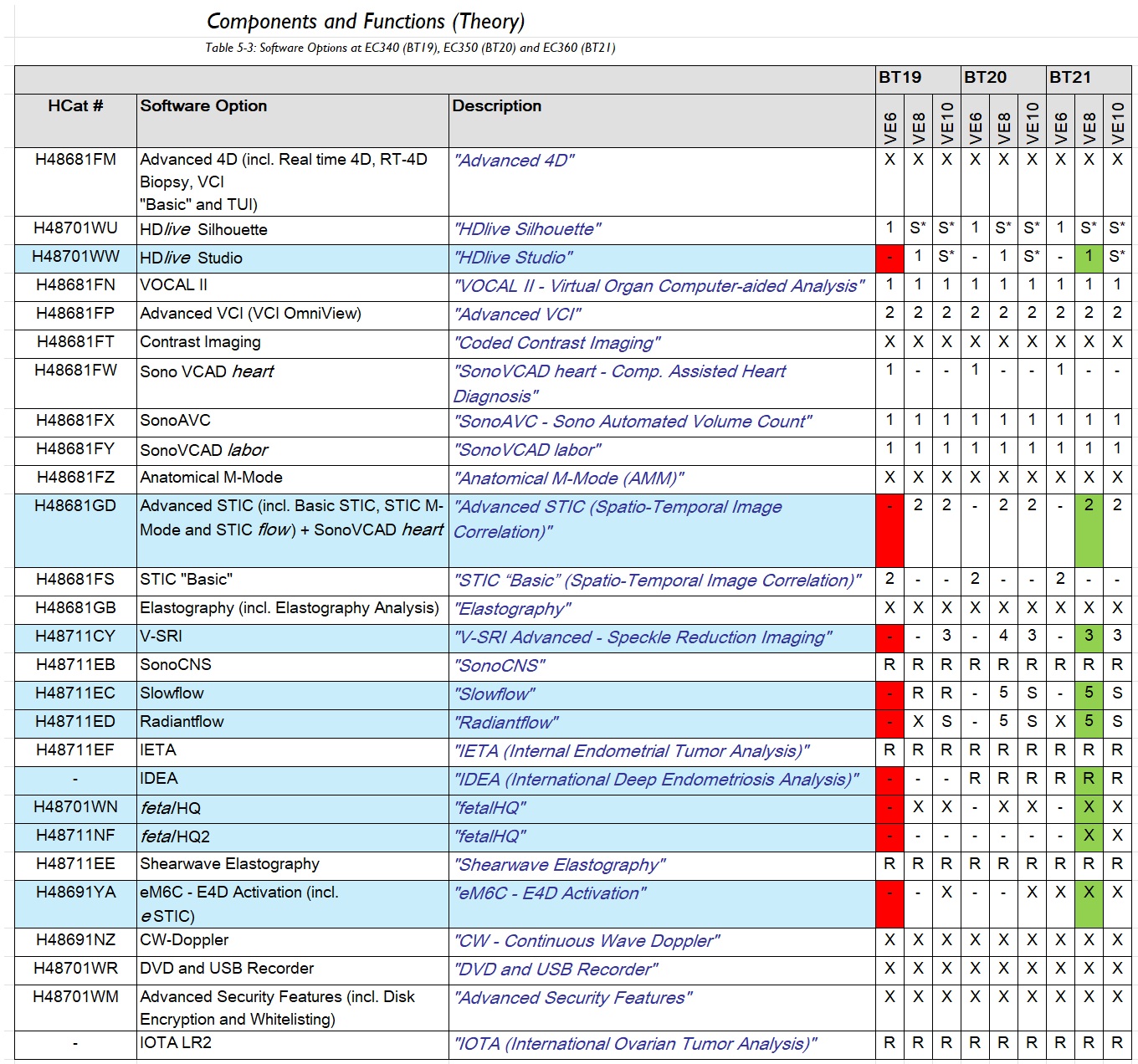Select catalog number H48681FP
Image resolution: width=1138 pixels, height=1064 pixels.
(75, 314)
